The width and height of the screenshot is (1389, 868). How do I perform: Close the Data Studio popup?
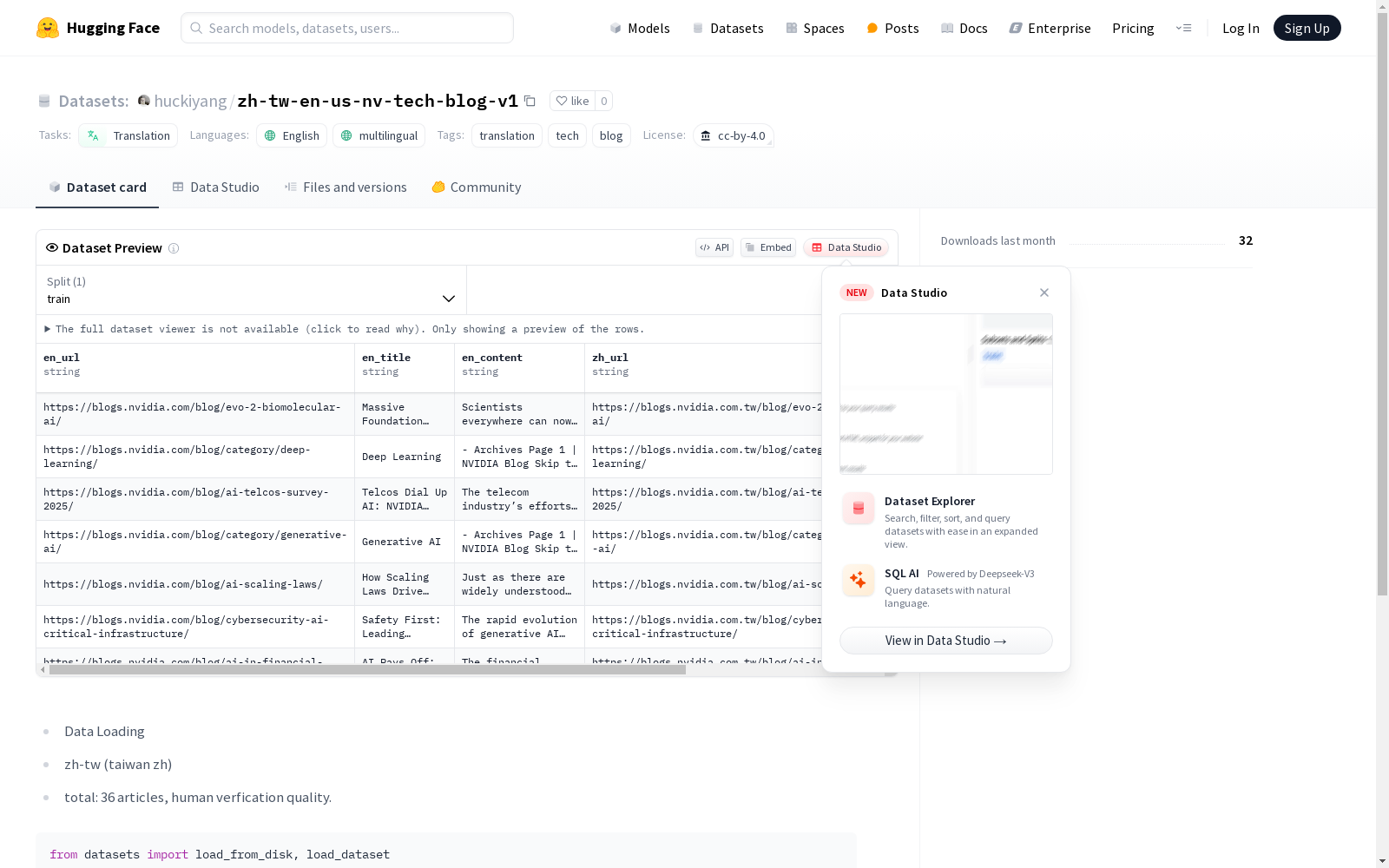pyautogui.click(x=1044, y=293)
